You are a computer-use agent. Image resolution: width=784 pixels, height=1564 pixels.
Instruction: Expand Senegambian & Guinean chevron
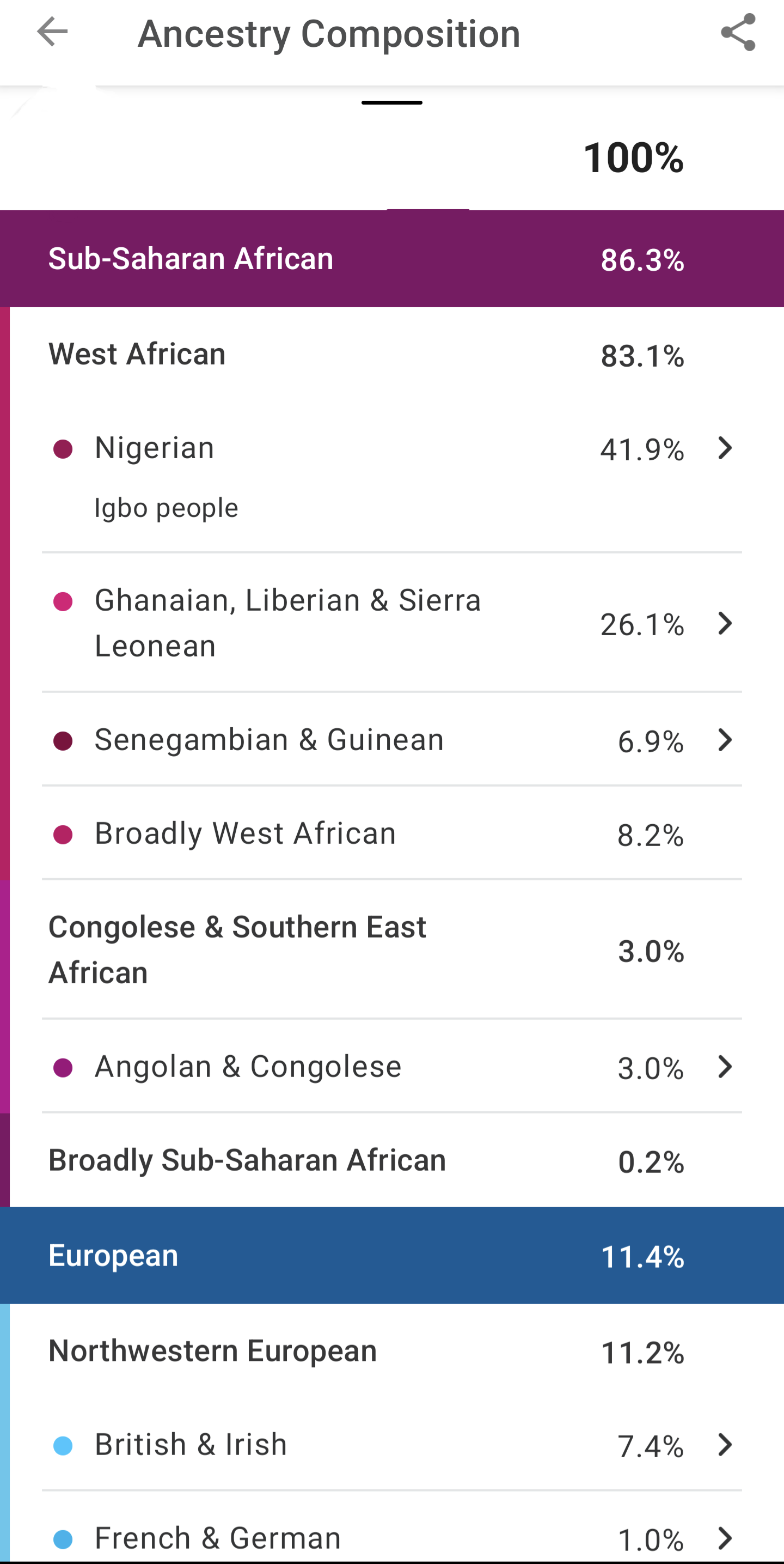[725, 740]
